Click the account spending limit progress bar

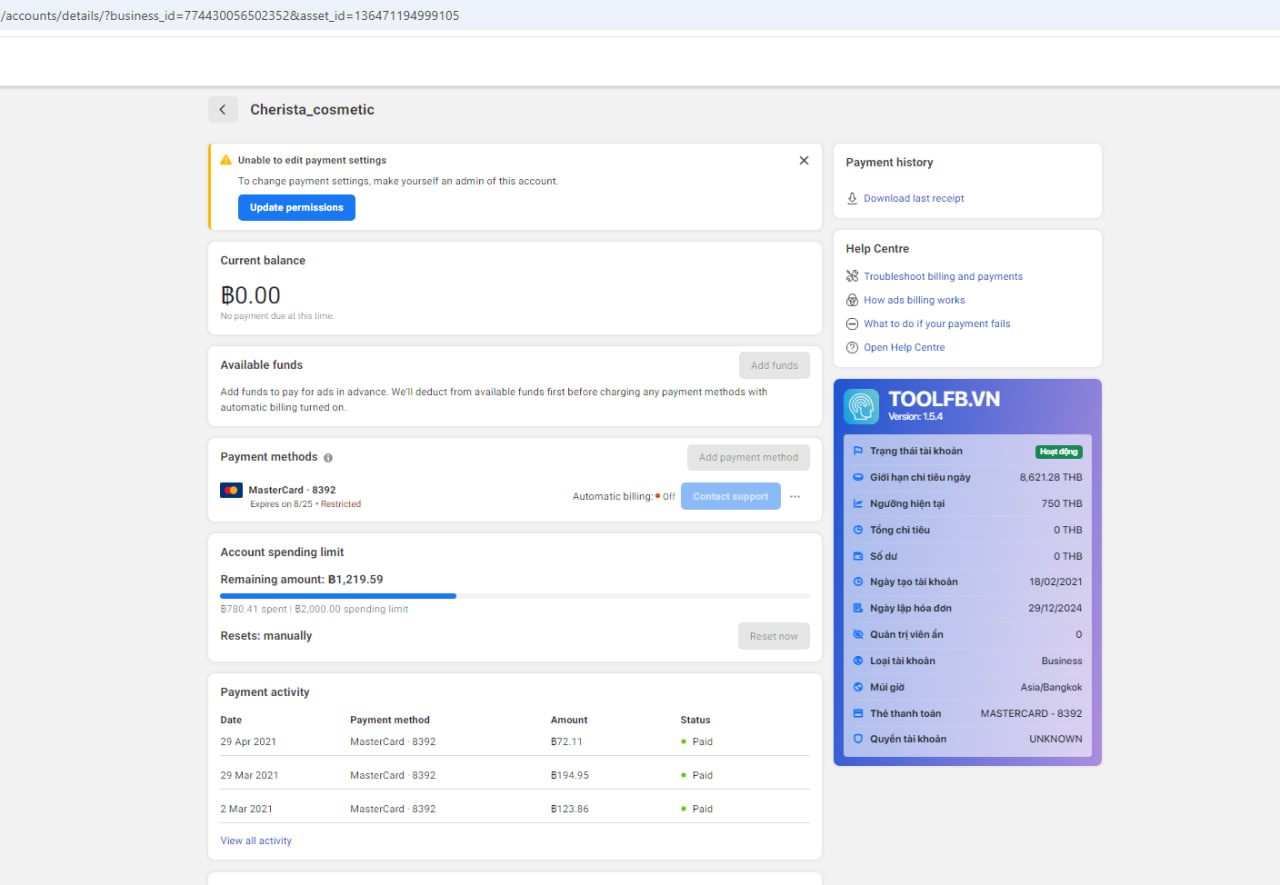(515, 596)
